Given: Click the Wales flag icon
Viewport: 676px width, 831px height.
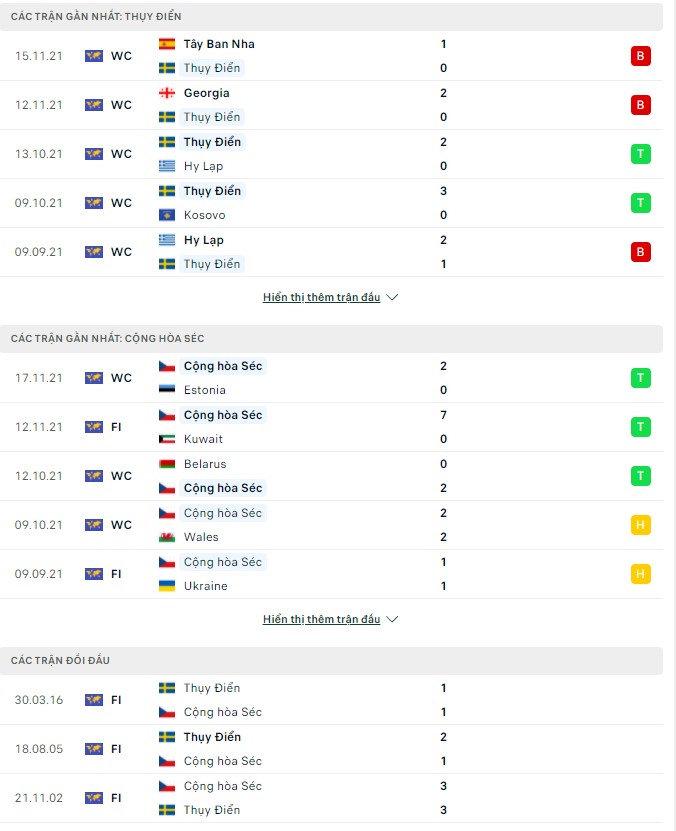Looking at the screenshot, I should pos(167,537).
